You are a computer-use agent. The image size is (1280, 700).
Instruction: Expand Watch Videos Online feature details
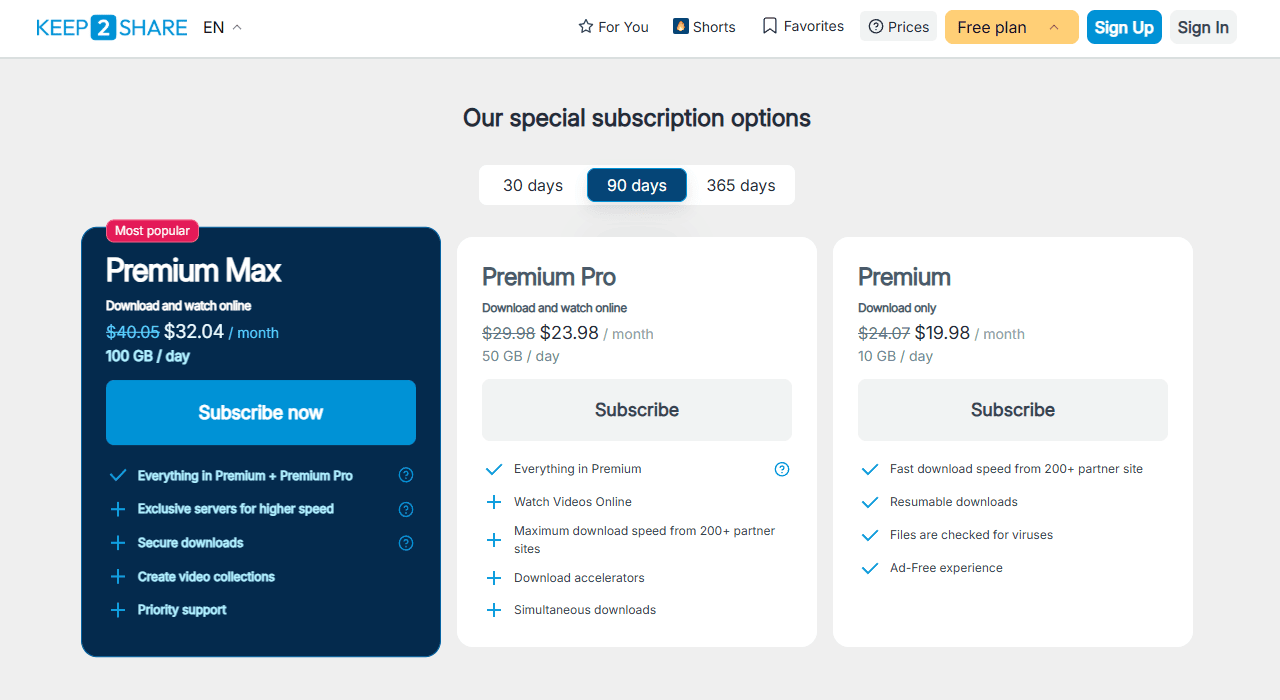493,501
